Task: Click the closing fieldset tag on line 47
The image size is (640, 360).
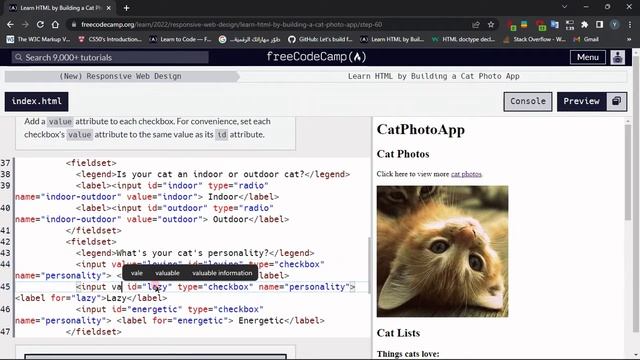Action: [93, 332]
